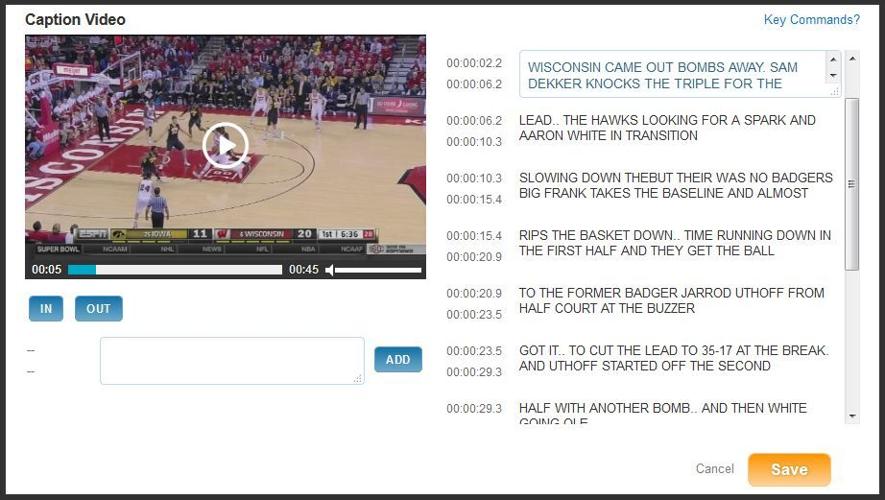Click up arrow in WISCONSIN caption textarea
The width and height of the screenshot is (885, 500).
(x=833, y=59)
